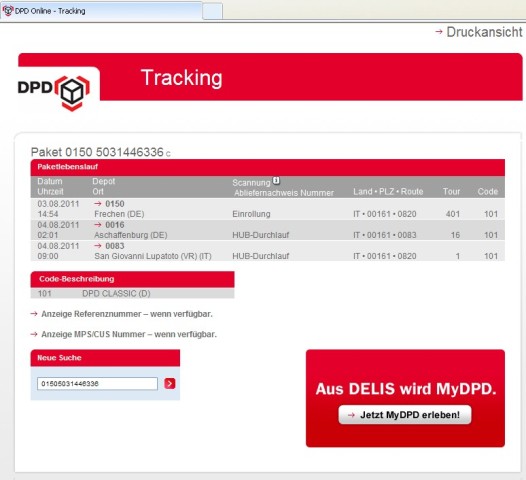Screen dimensions: 526x480
Task: Click the Code column header
Action: (488, 192)
